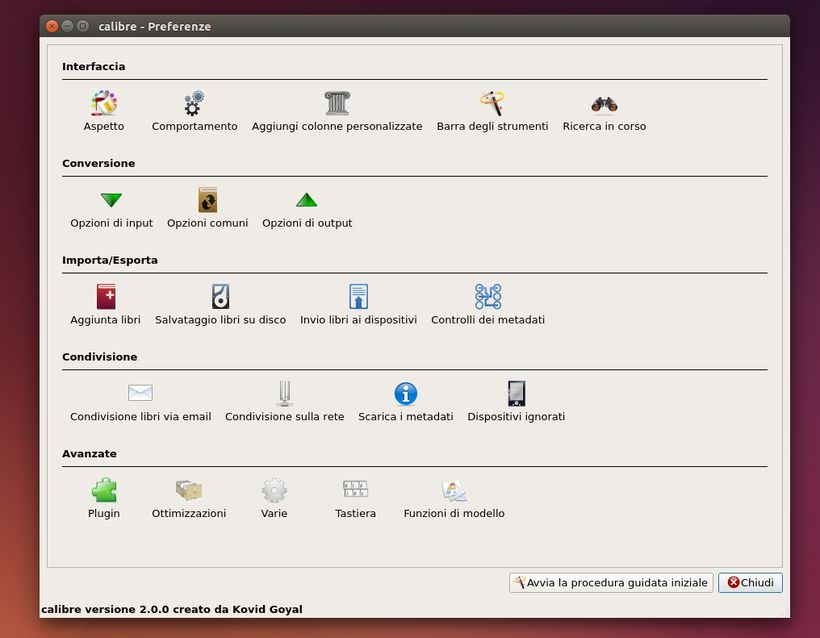Click the calibre - Preferenze title text

point(155,26)
